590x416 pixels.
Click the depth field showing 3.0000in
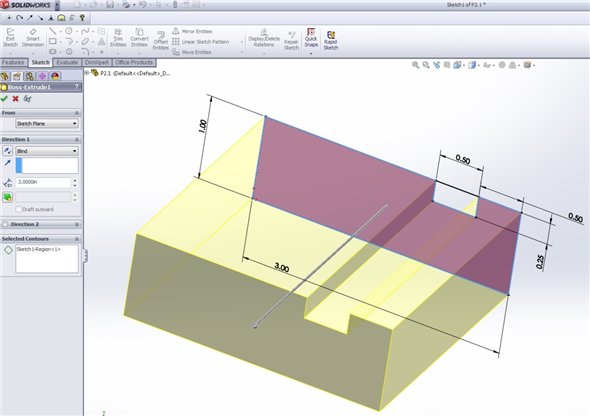[43, 182]
